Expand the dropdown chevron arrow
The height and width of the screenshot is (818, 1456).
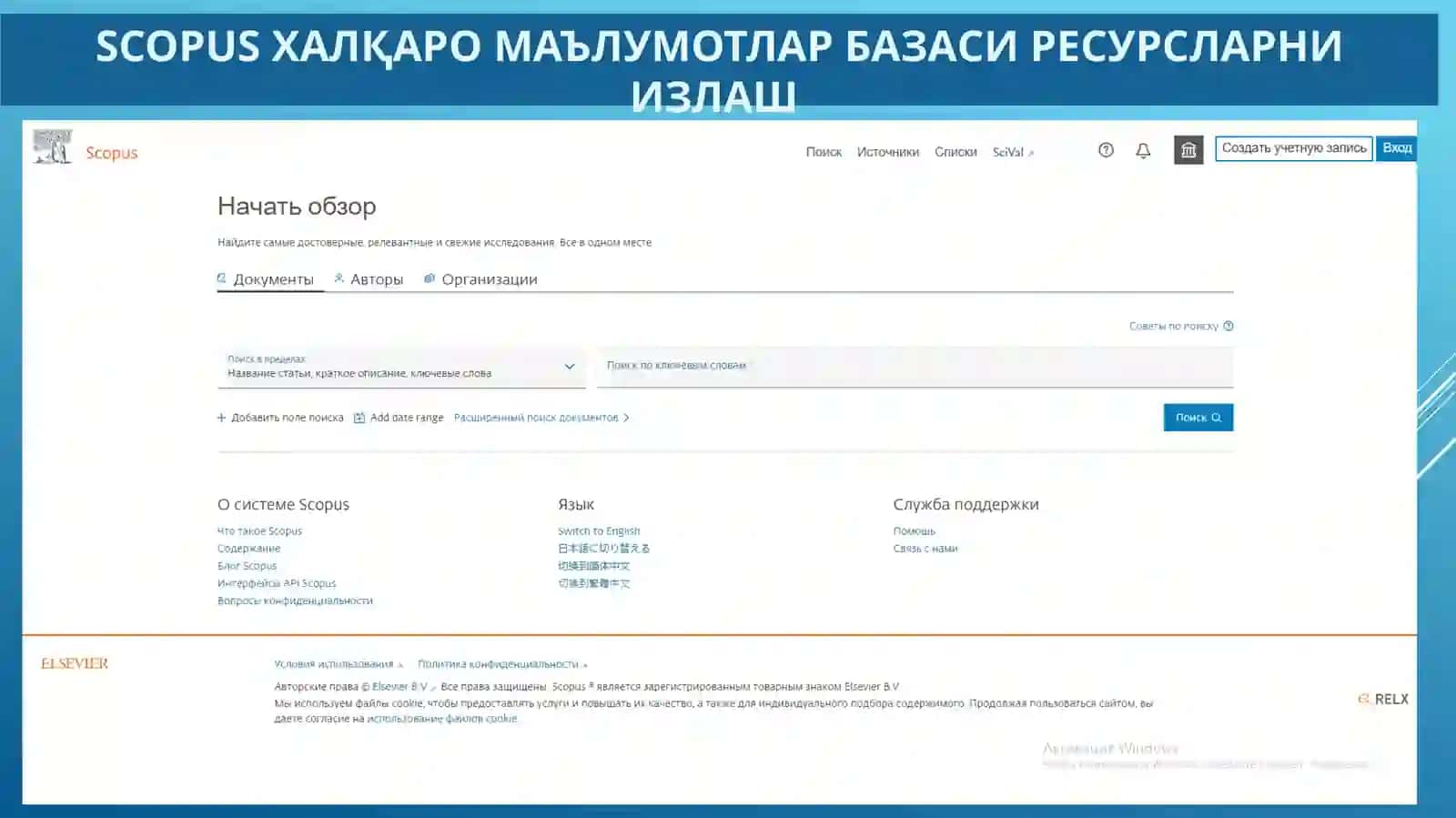pyautogui.click(x=570, y=367)
